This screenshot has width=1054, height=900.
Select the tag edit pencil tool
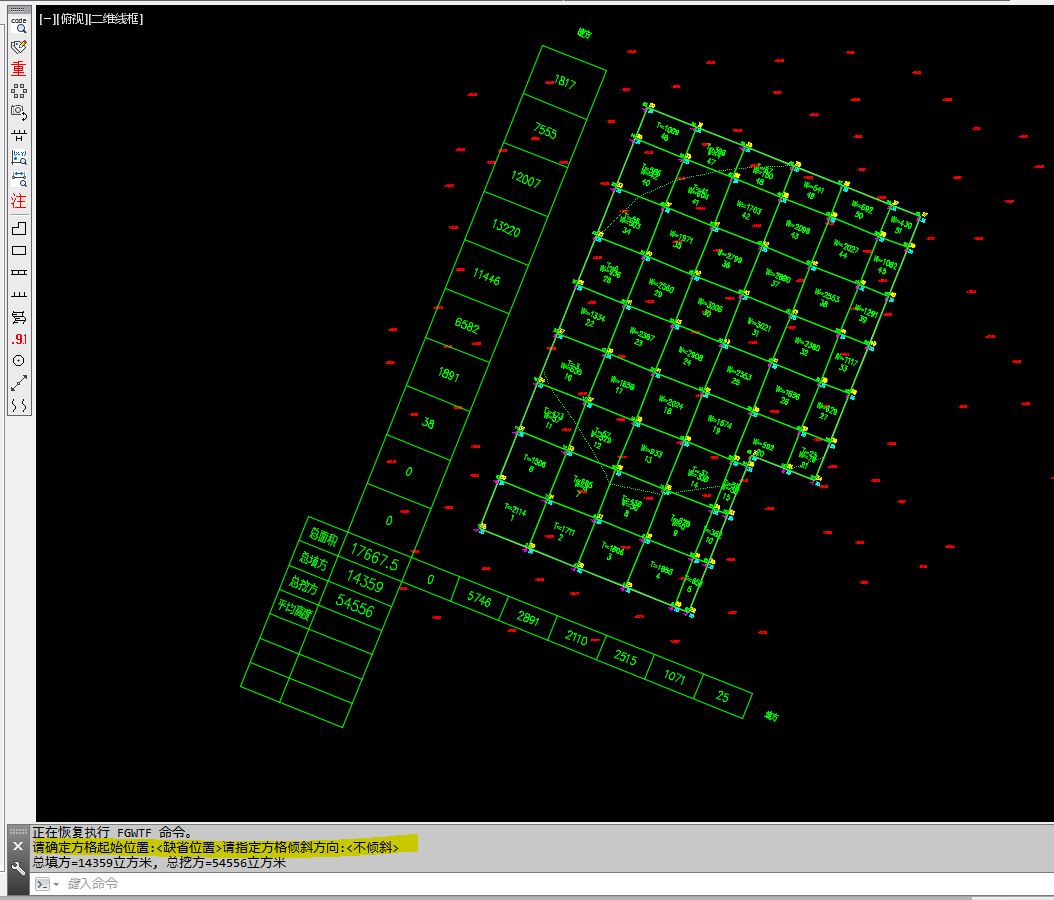pos(19,47)
